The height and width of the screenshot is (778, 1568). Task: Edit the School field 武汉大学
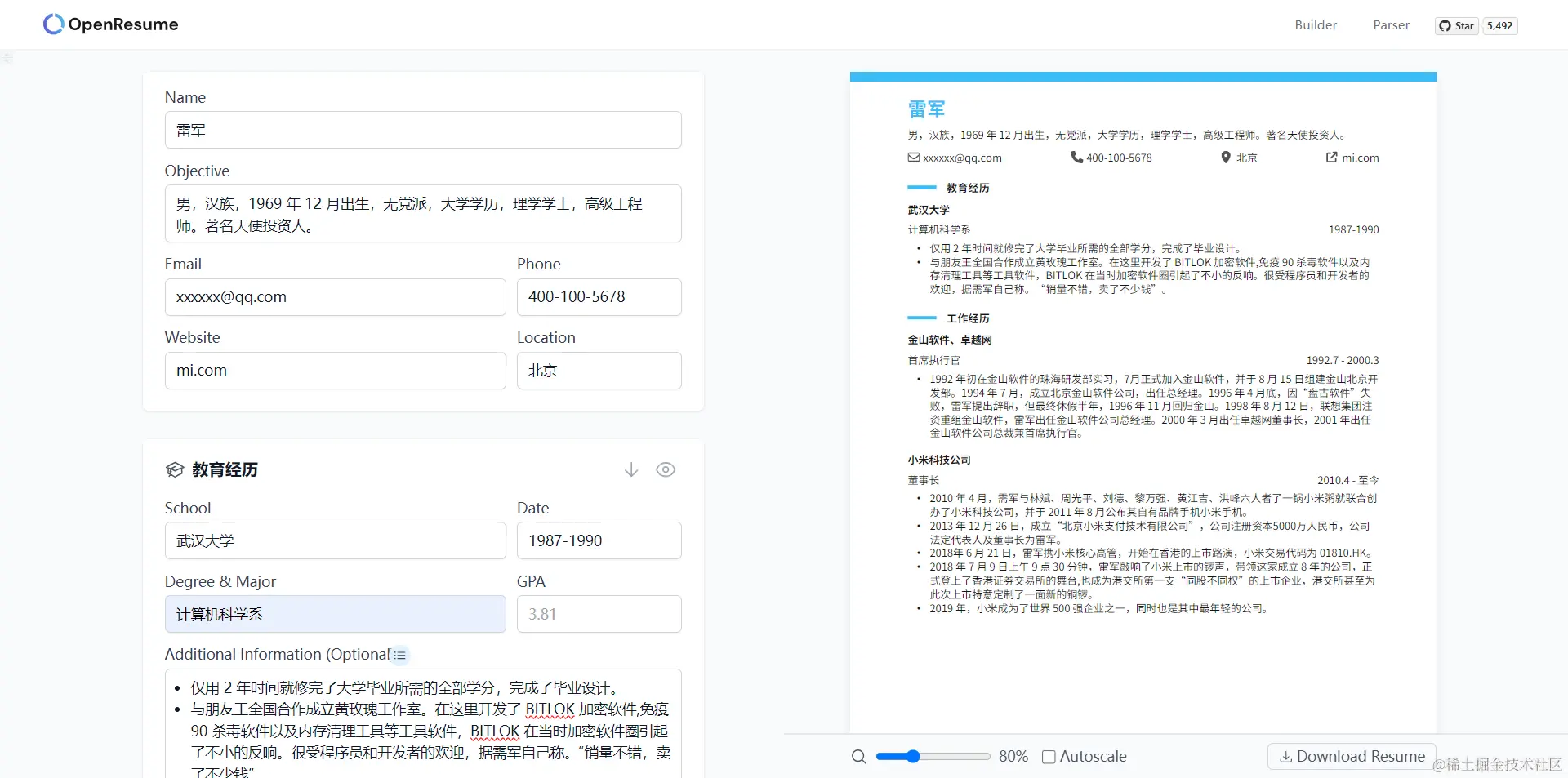coord(335,540)
